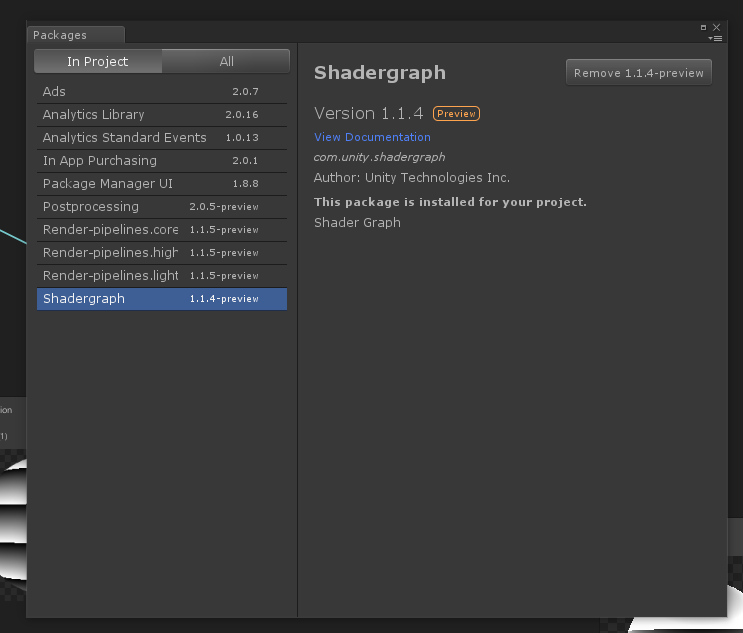Click the Shader Graph description text

(x=357, y=223)
